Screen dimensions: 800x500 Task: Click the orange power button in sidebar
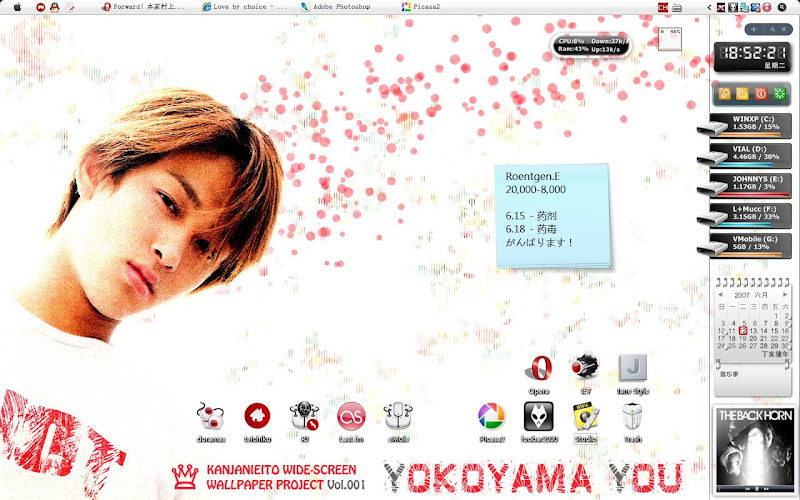[x=742, y=94]
